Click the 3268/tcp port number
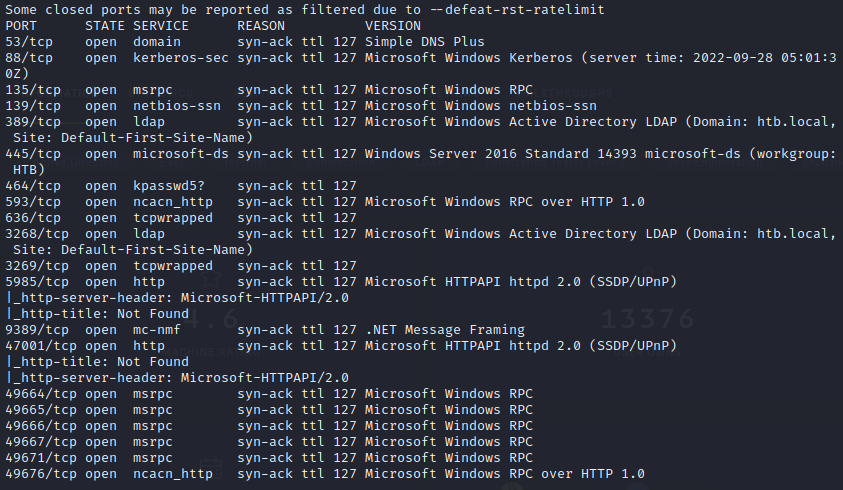The height and width of the screenshot is (490, 843). 37,234
